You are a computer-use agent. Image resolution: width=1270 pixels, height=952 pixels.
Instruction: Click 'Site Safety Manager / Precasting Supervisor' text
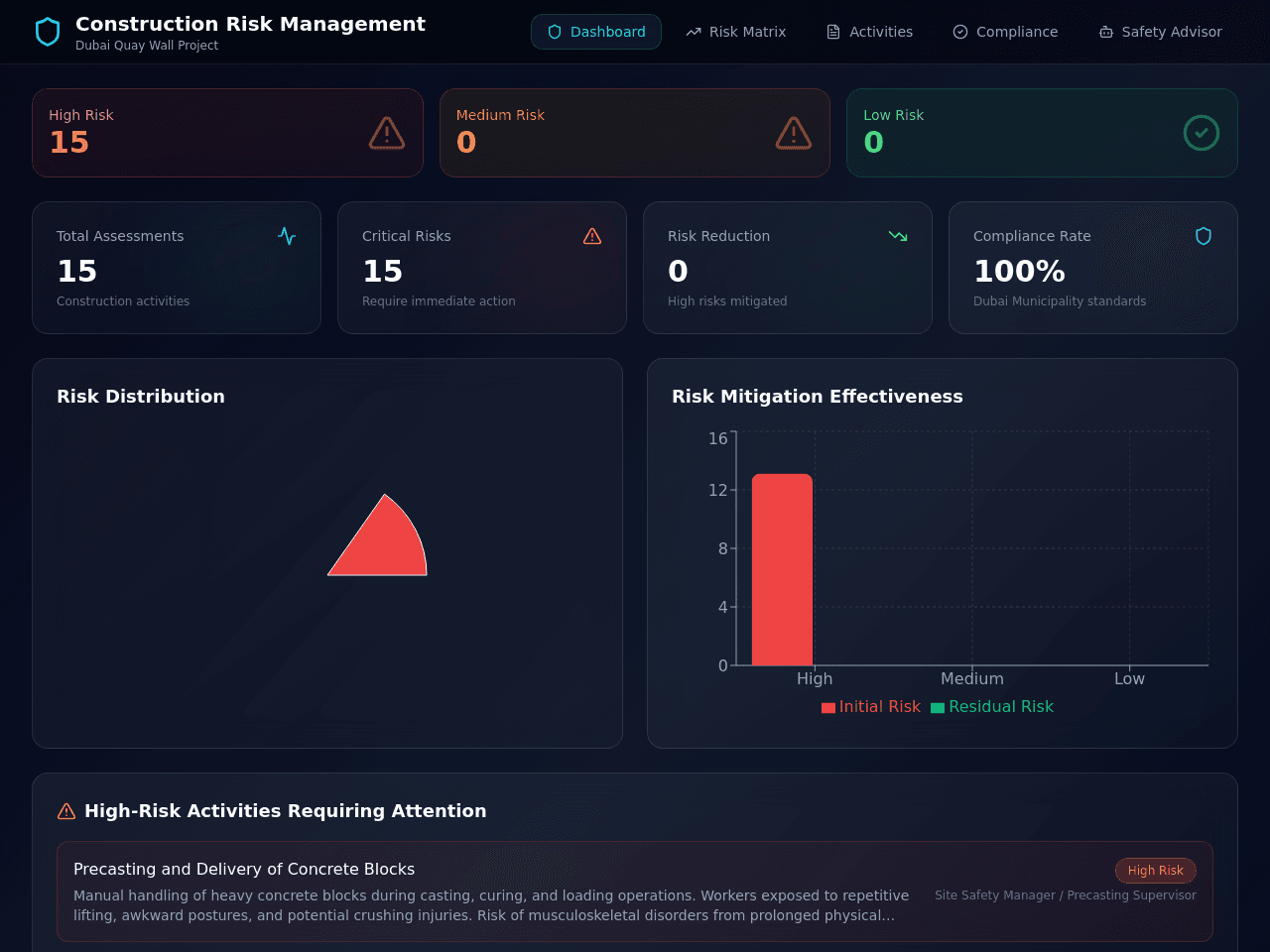tap(1066, 895)
